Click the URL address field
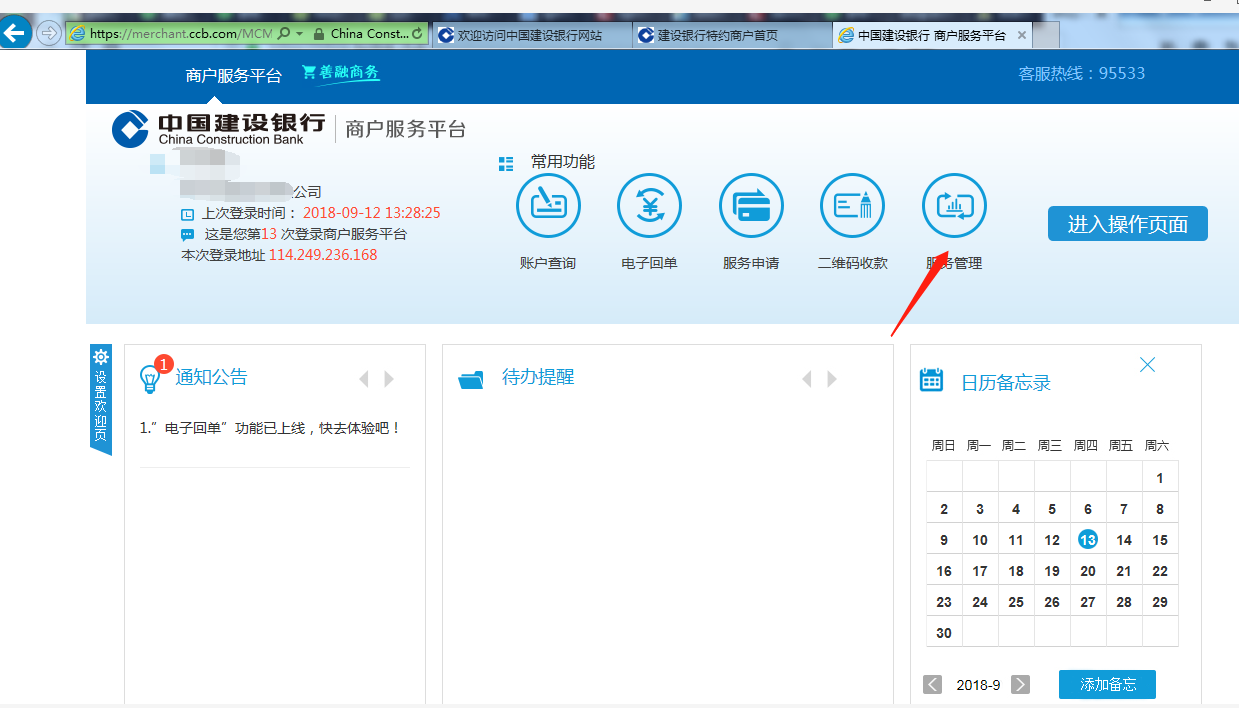The image size is (1239, 708). (180, 34)
